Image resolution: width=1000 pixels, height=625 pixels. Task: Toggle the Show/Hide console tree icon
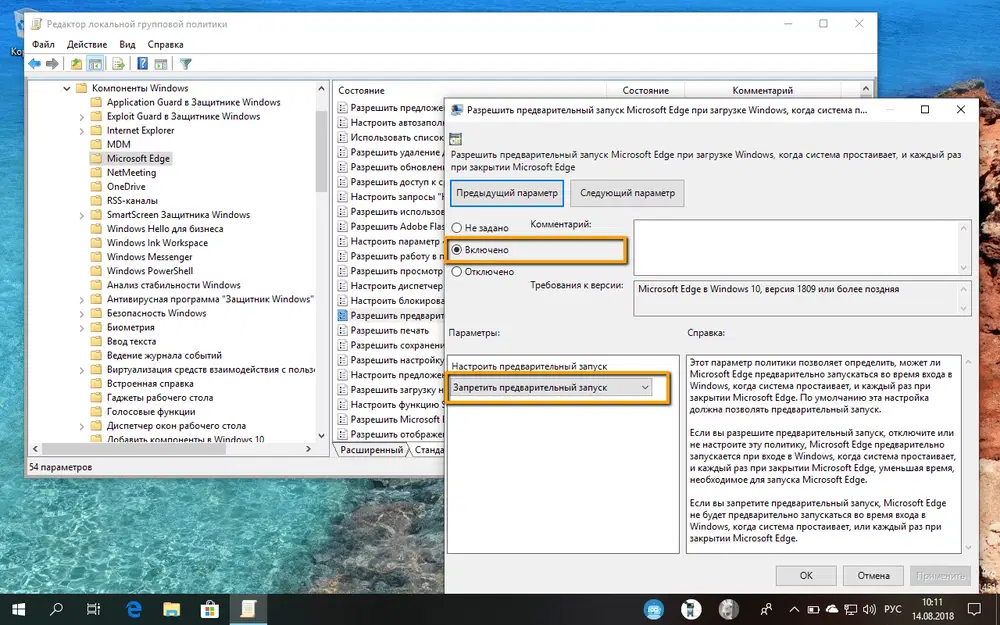pyautogui.click(x=95, y=61)
